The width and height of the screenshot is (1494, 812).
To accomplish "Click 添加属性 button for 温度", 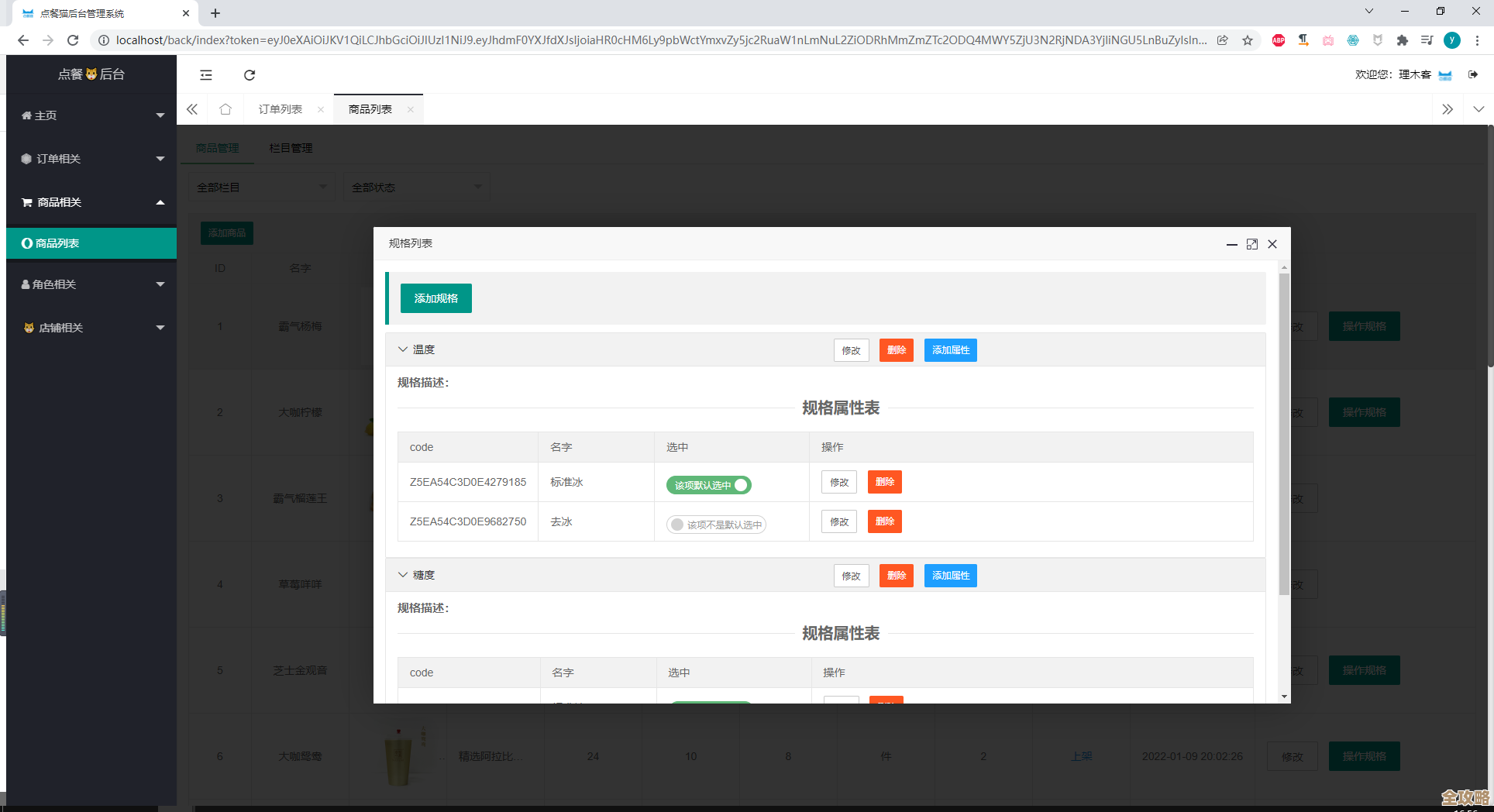I will tap(950, 350).
